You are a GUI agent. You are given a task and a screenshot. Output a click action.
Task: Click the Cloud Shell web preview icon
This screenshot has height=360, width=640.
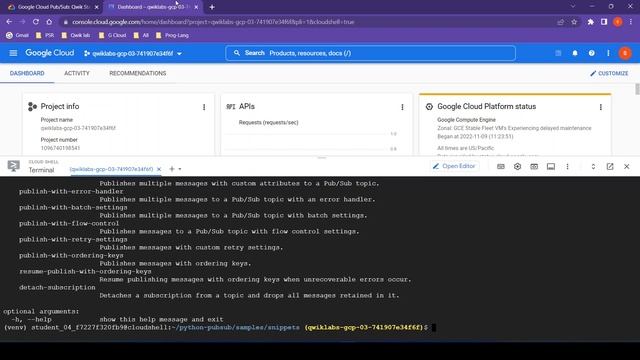534,167
